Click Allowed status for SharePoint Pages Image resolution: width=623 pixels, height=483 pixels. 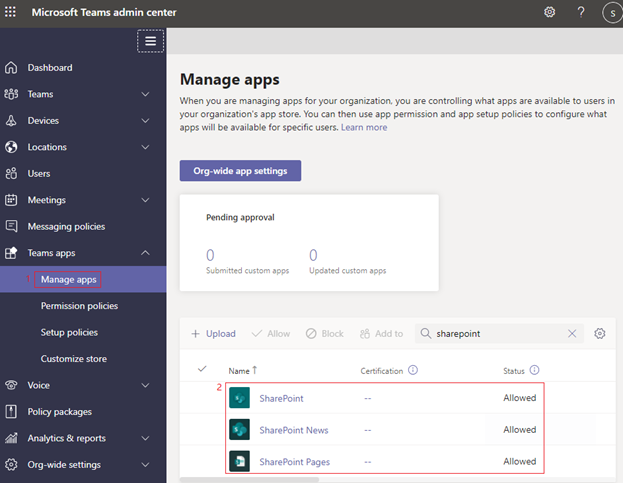click(x=520, y=461)
